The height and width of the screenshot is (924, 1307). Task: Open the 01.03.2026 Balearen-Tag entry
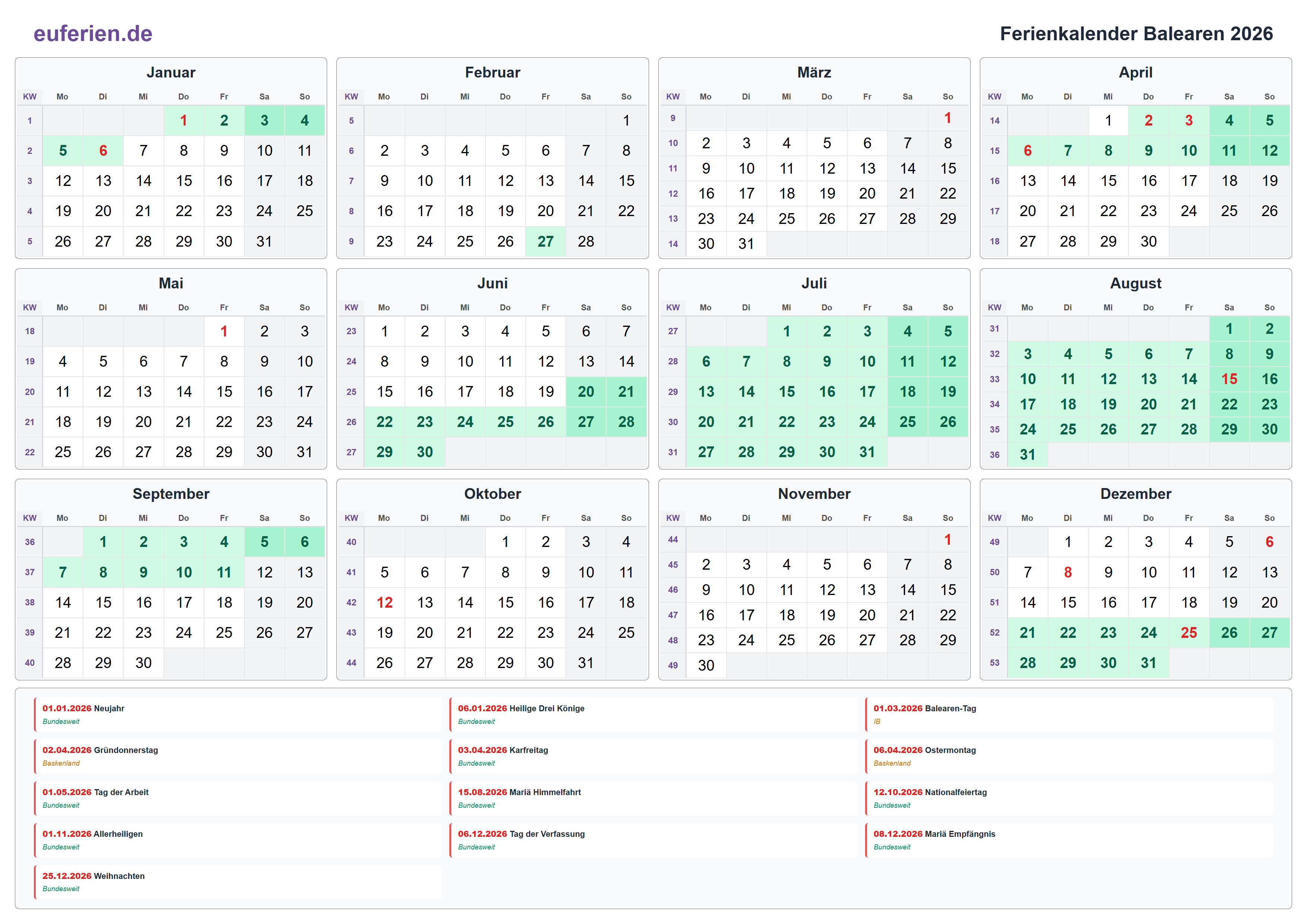[1069, 715]
